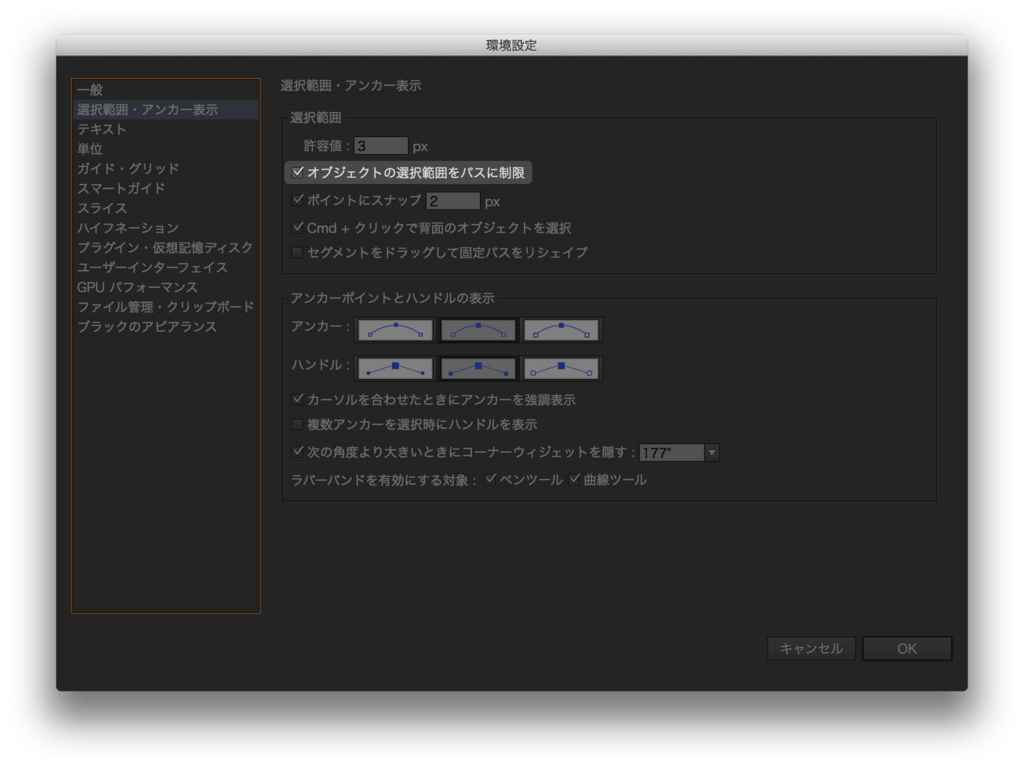Open the corner widget angle dropdown
Image resolution: width=1024 pixels, height=769 pixels.
[x=710, y=452]
